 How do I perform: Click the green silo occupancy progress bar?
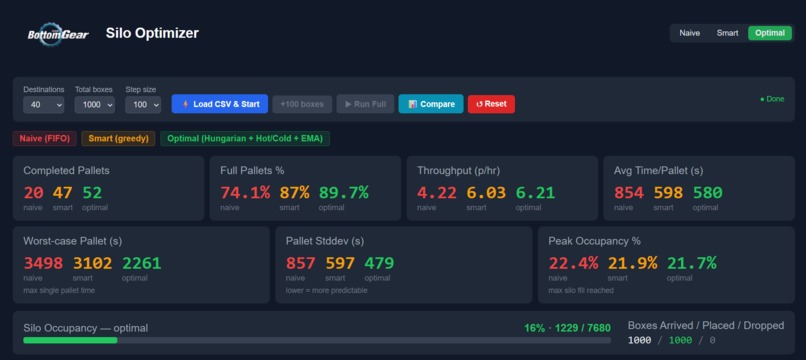(70, 340)
